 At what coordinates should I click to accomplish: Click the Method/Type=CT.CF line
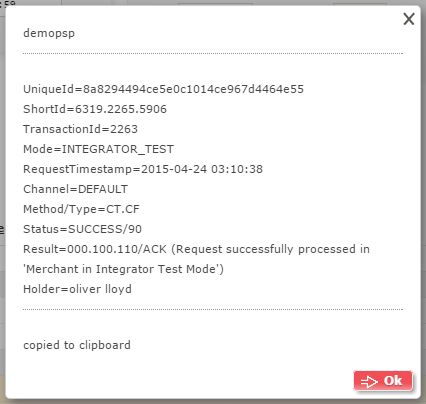click(x=81, y=209)
